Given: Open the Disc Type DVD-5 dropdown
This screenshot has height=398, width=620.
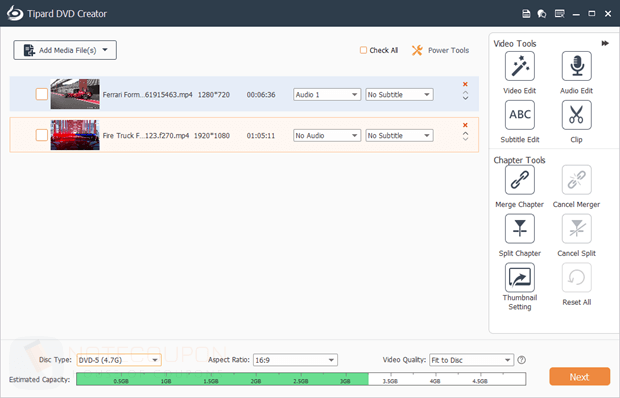Looking at the screenshot, I should (x=119, y=360).
